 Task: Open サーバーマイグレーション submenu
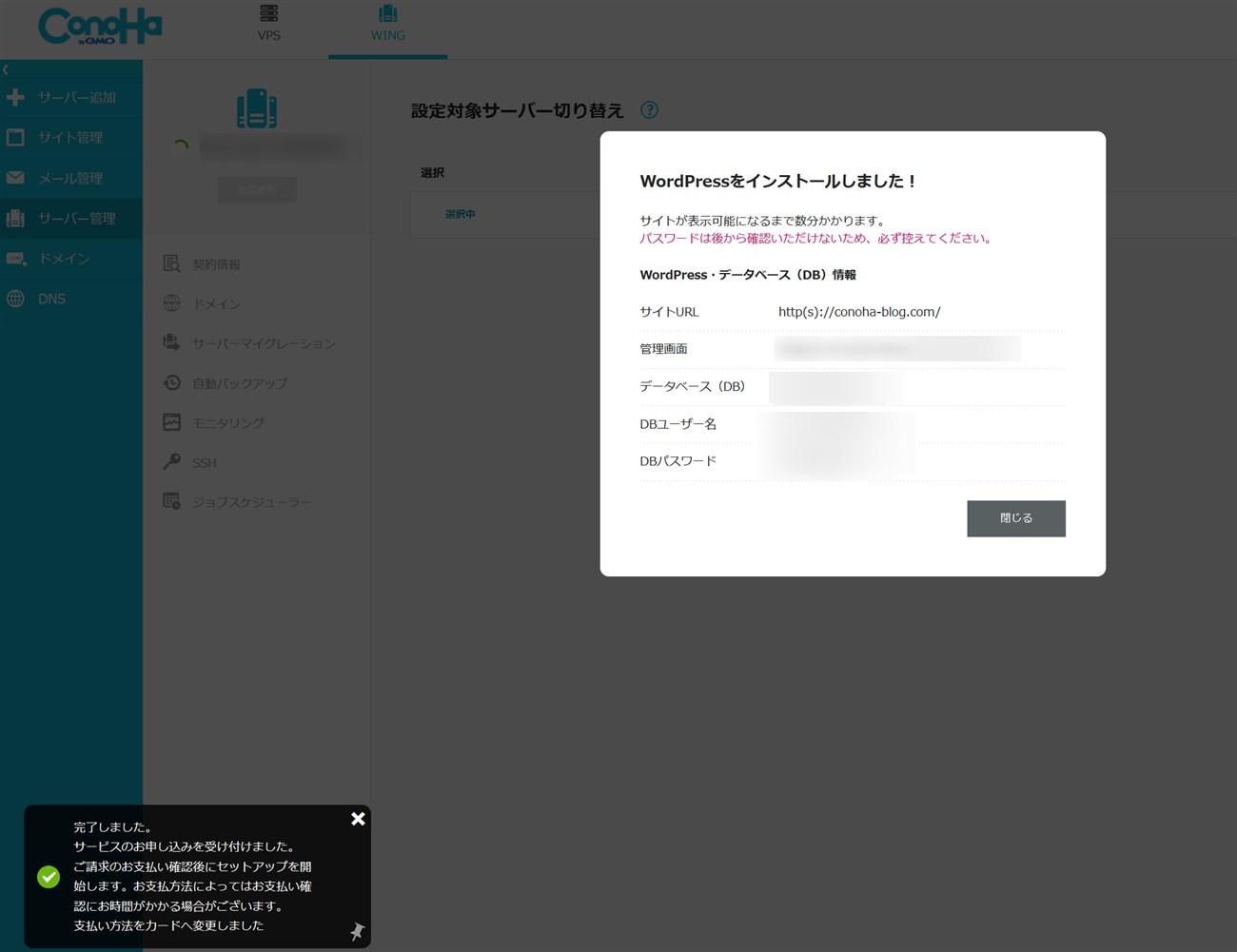pyautogui.click(x=264, y=343)
